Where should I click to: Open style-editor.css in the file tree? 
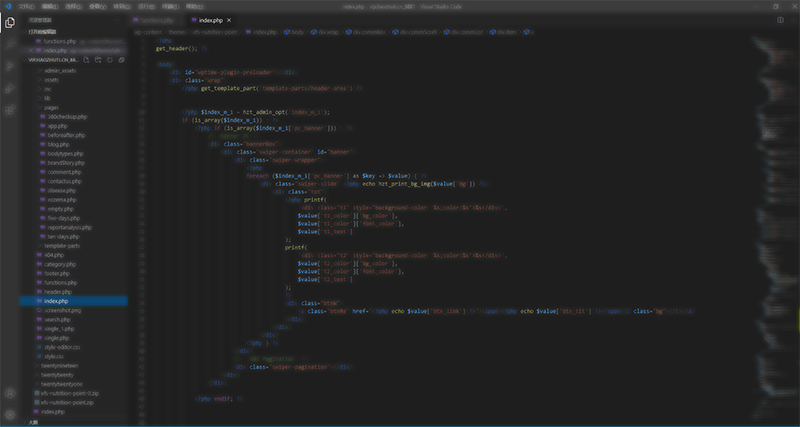[62, 347]
